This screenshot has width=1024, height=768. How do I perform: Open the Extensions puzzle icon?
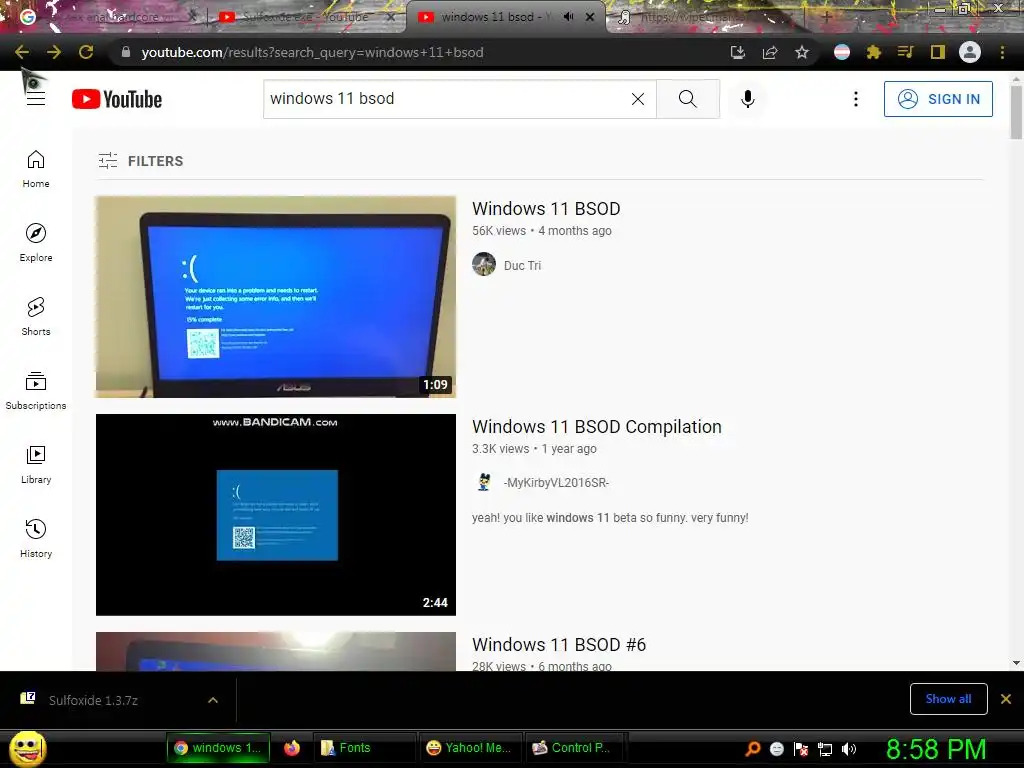point(874,52)
